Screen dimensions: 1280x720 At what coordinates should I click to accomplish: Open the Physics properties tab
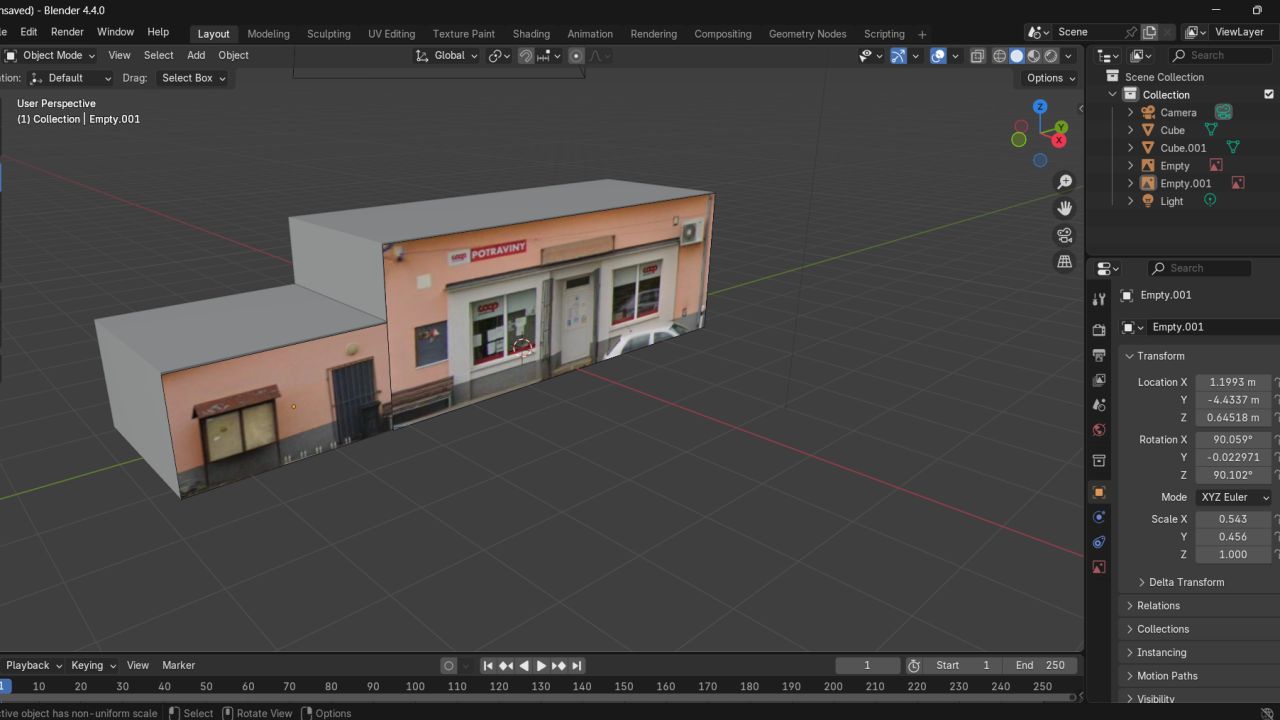(1099, 517)
